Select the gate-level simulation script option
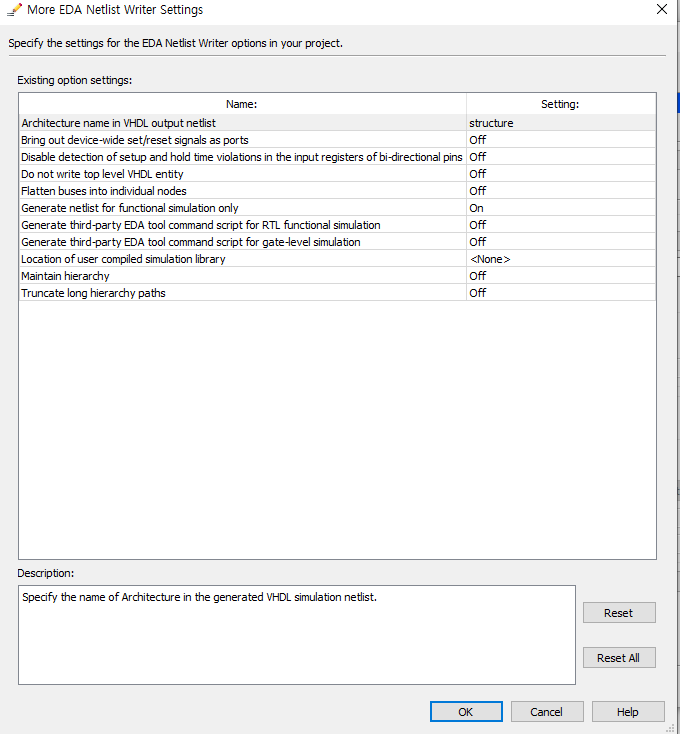This screenshot has width=680, height=734. (190, 242)
